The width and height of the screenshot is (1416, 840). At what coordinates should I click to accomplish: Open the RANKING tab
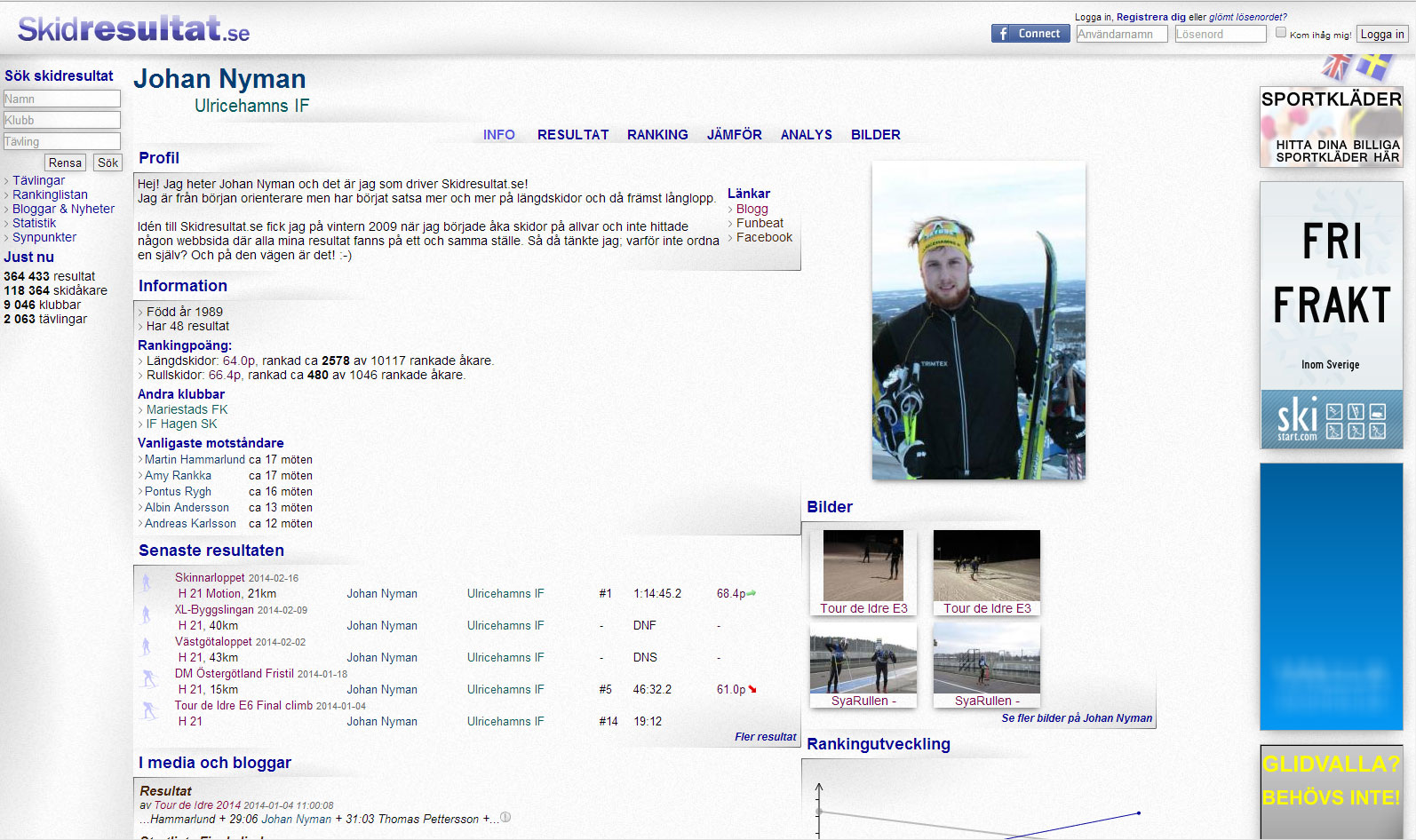tap(657, 135)
